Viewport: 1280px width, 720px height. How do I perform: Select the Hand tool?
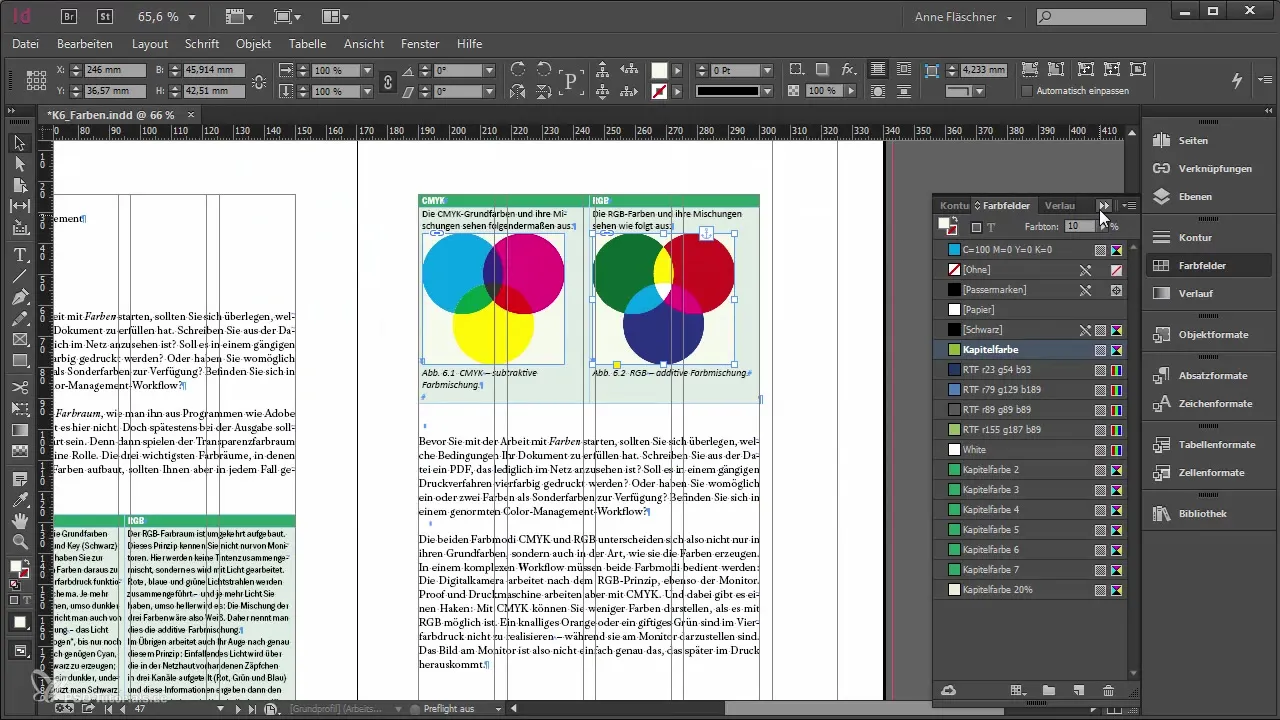pyautogui.click(x=19, y=520)
